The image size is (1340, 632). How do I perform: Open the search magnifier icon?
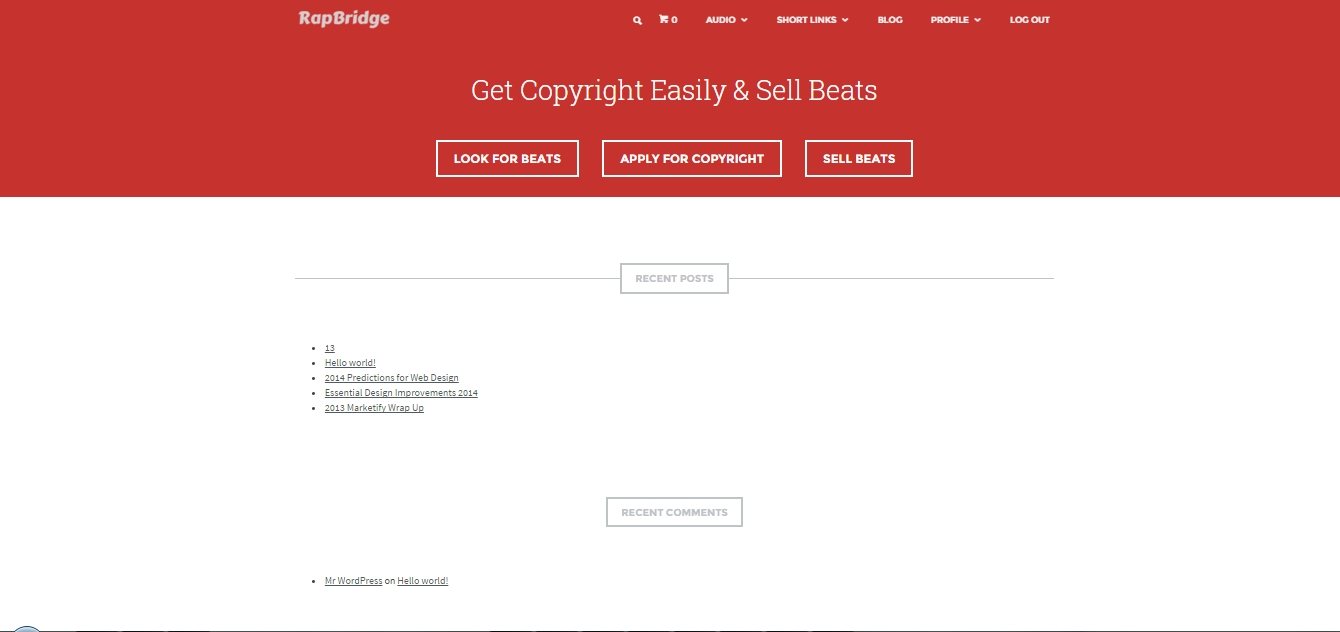click(x=637, y=20)
